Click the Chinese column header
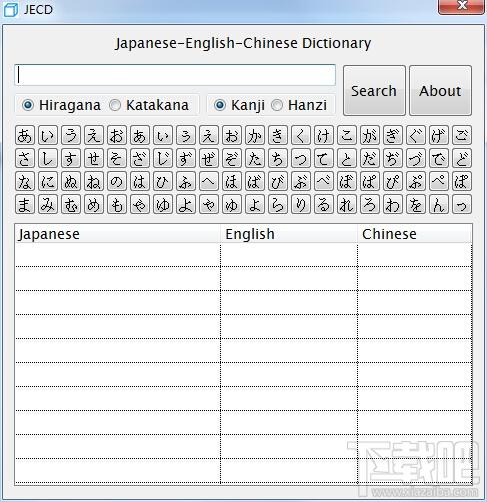 point(415,234)
